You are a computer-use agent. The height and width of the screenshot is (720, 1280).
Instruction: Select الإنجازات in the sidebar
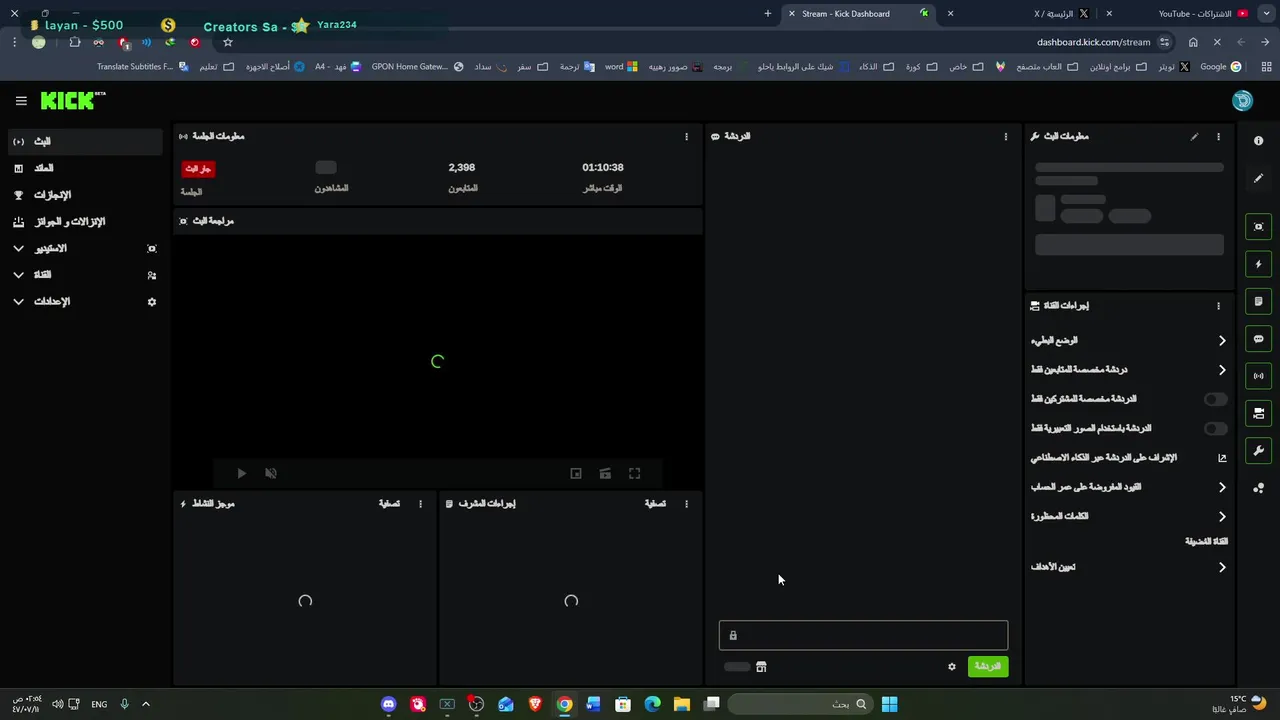85,195
